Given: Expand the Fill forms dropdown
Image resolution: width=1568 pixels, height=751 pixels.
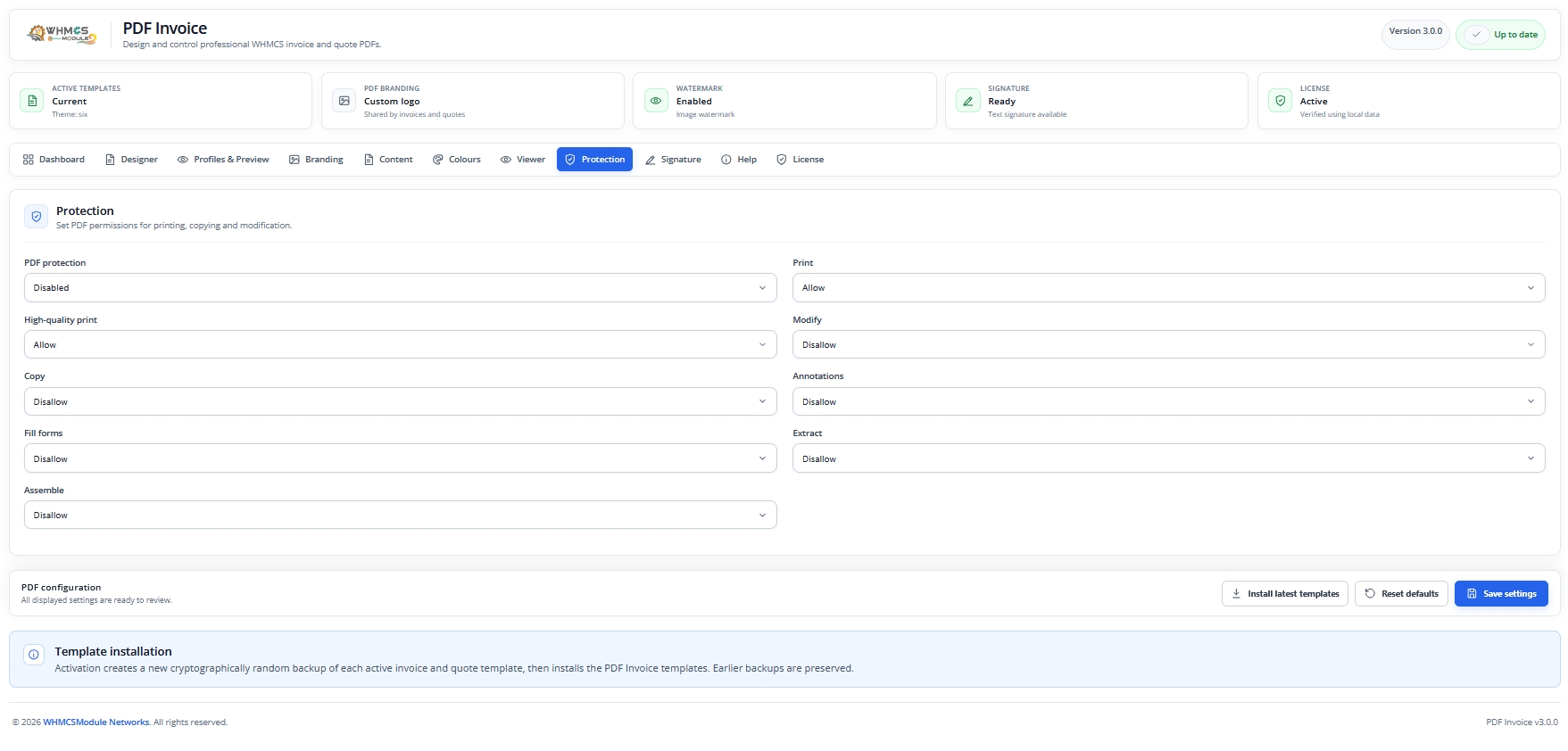Looking at the screenshot, I should (x=401, y=458).
